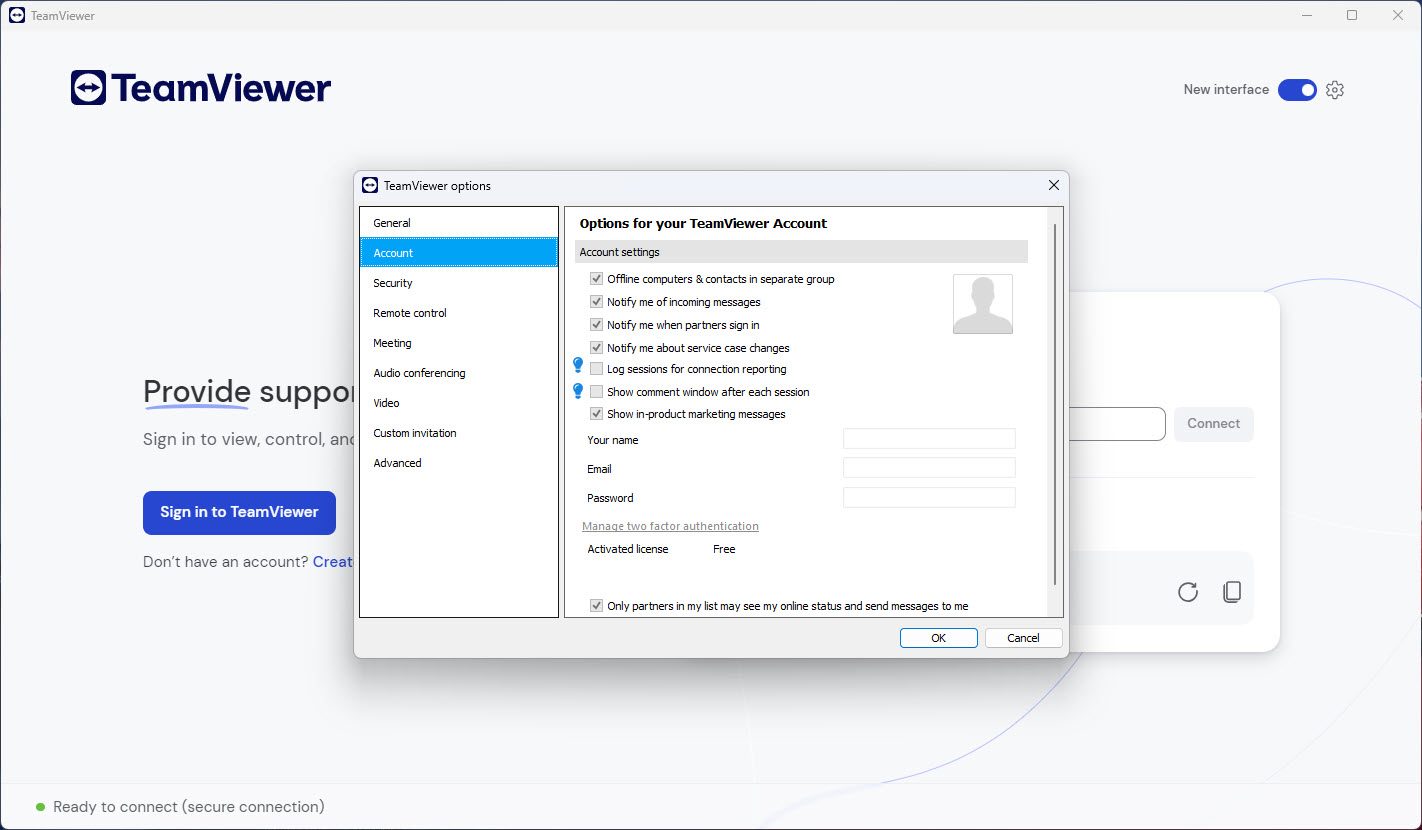Viewport: 1422px width, 830px height.
Task: Click the profile picture placeholder
Action: click(983, 304)
